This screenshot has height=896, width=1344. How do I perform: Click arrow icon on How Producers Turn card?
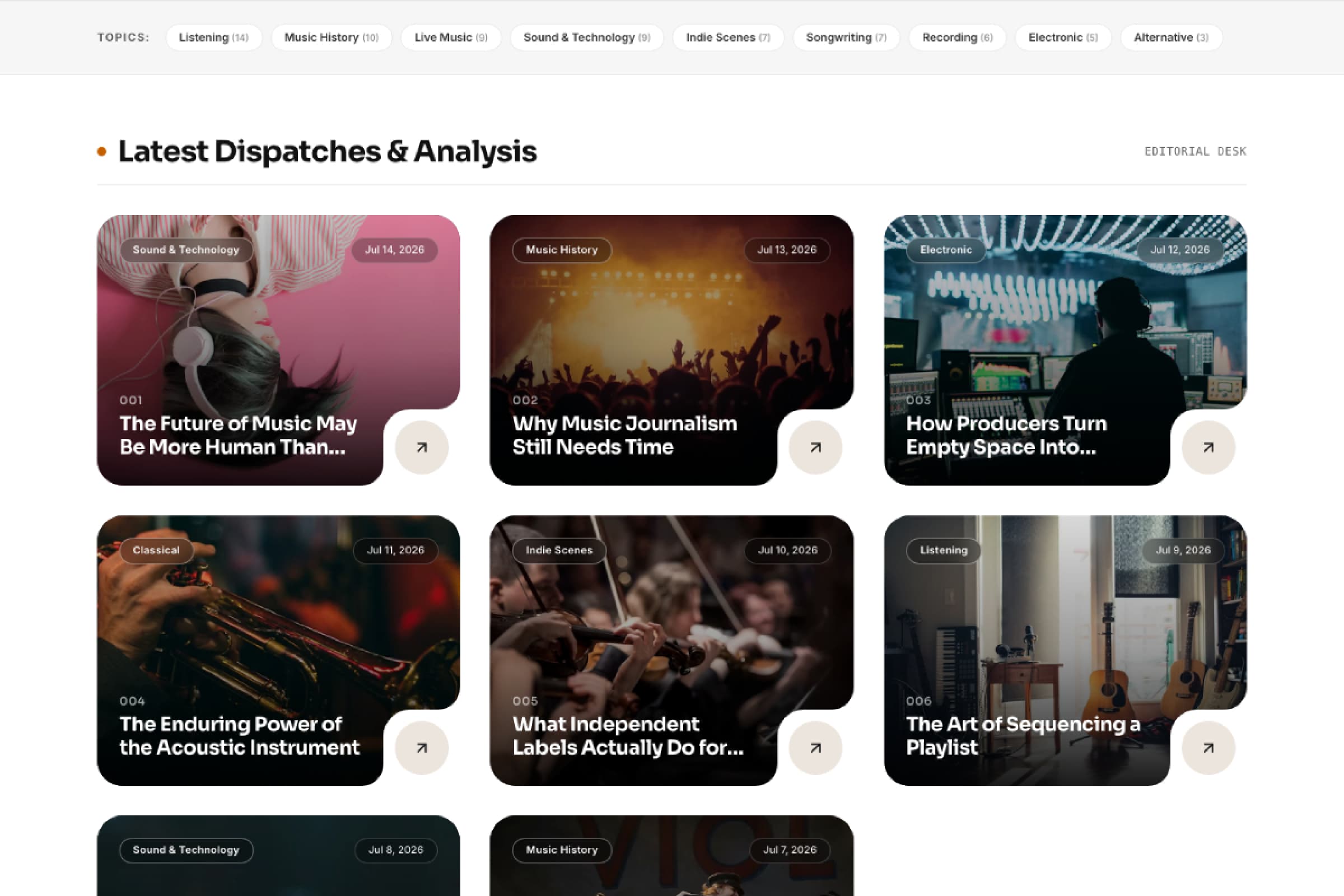click(x=1208, y=447)
